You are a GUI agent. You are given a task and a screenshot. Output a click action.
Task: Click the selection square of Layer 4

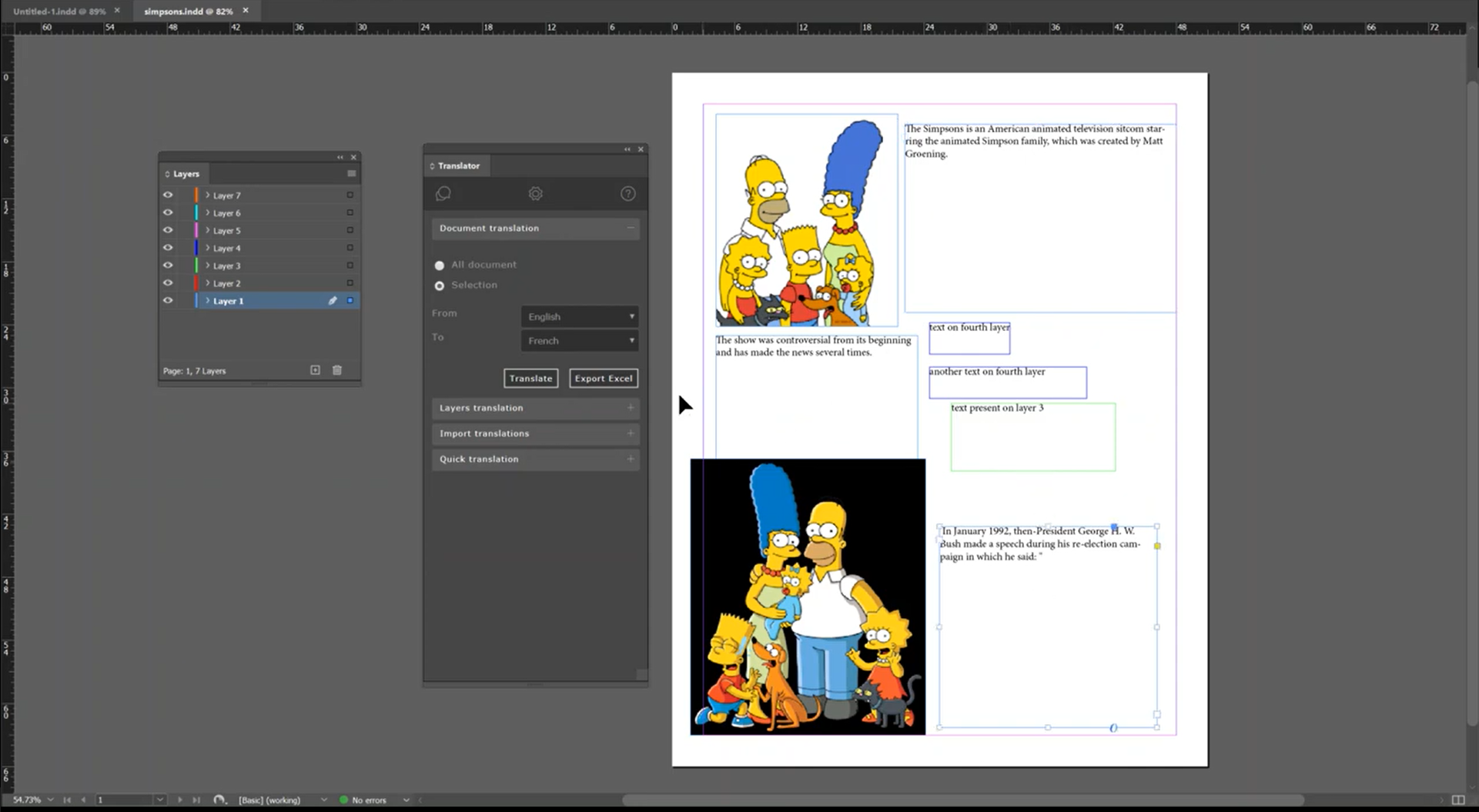[x=350, y=248]
